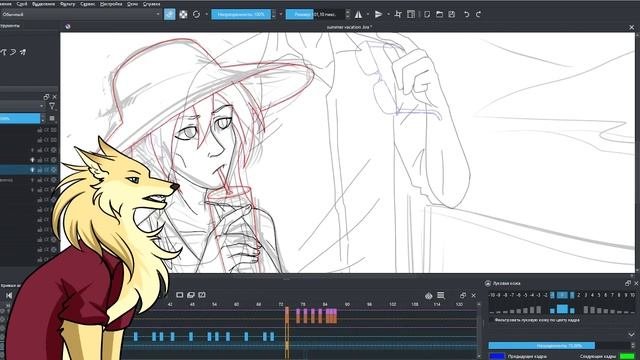Click the redo arrow icon
This screenshot has width=640, height=360.
click(x=479, y=14)
